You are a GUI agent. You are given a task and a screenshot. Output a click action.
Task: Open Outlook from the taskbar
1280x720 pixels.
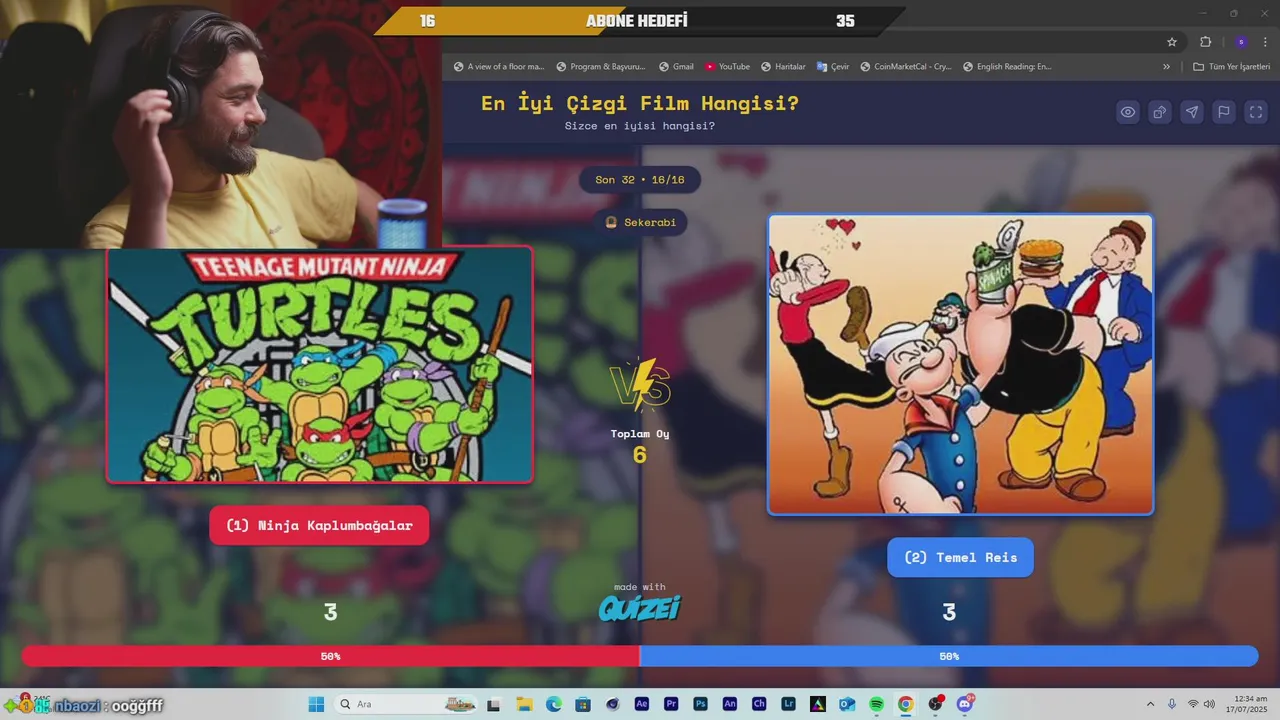pyautogui.click(x=847, y=704)
